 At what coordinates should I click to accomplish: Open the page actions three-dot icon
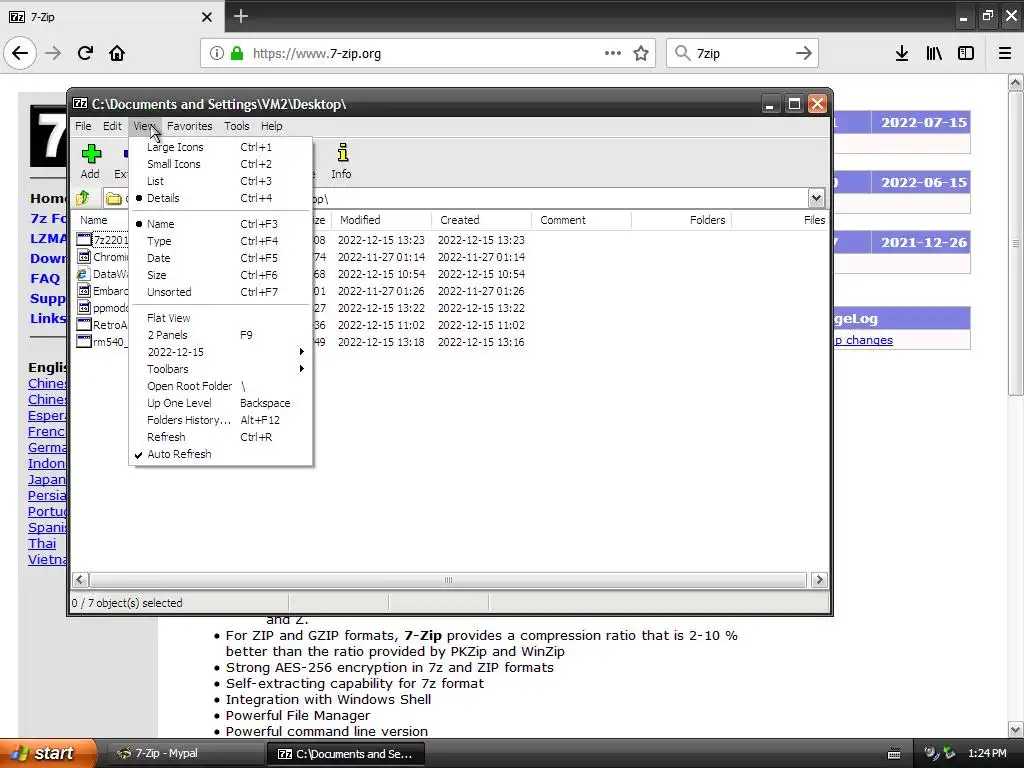(613, 53)
